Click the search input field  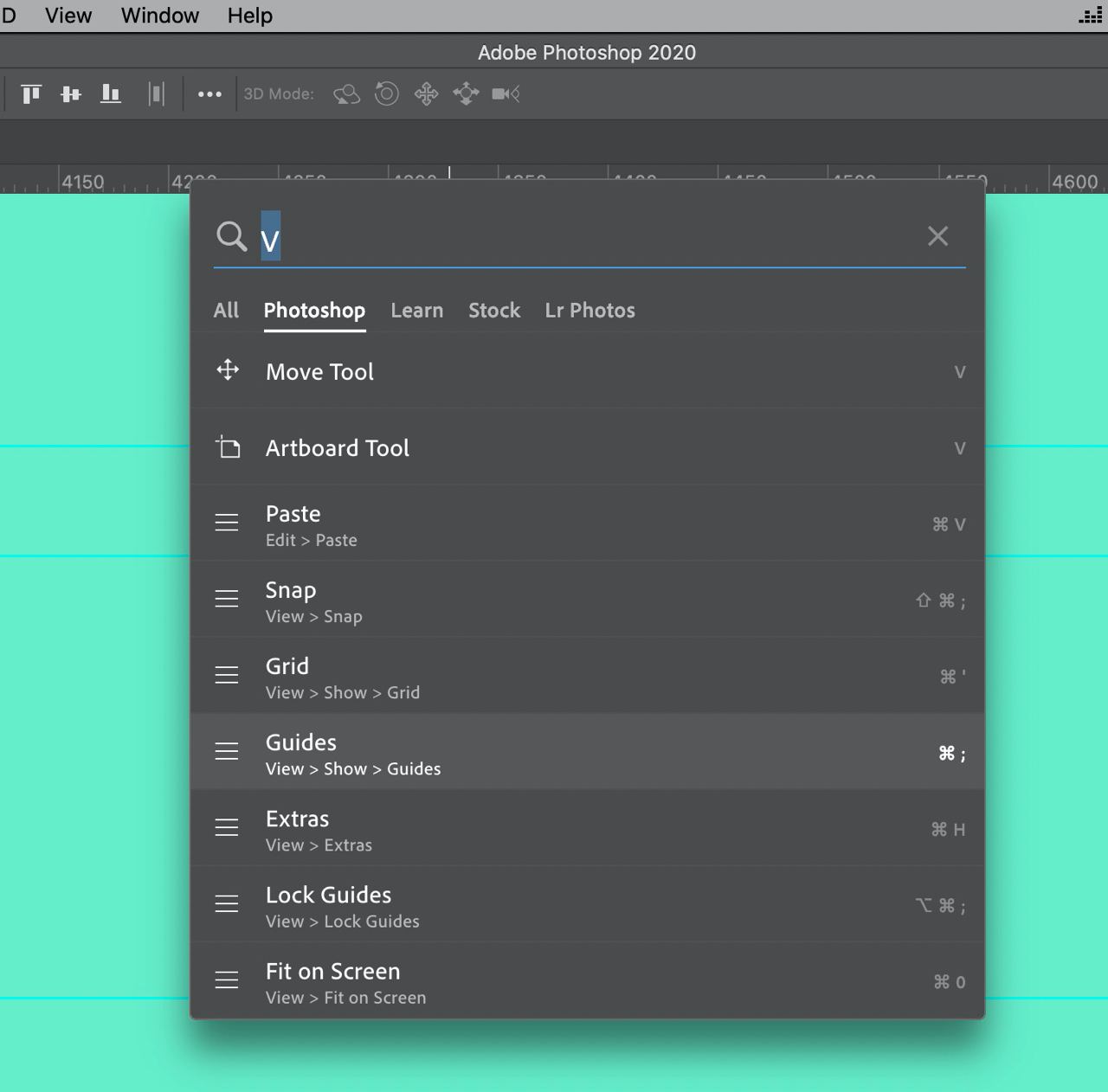(589, 237)
